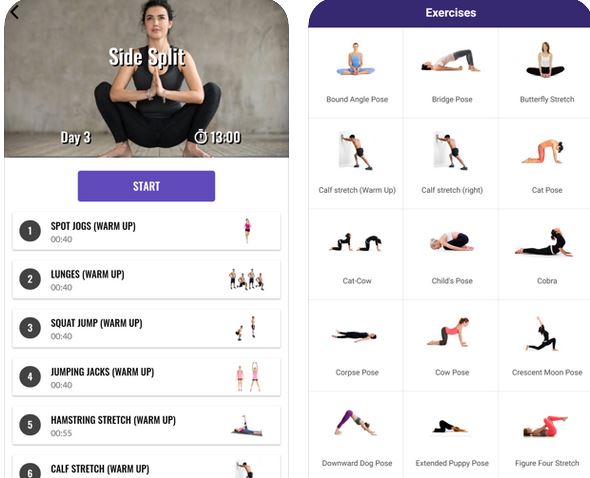Choose the Butterfly Stretch exercise
The width and height of the screenshot is (590, 478).
point(546,73)
